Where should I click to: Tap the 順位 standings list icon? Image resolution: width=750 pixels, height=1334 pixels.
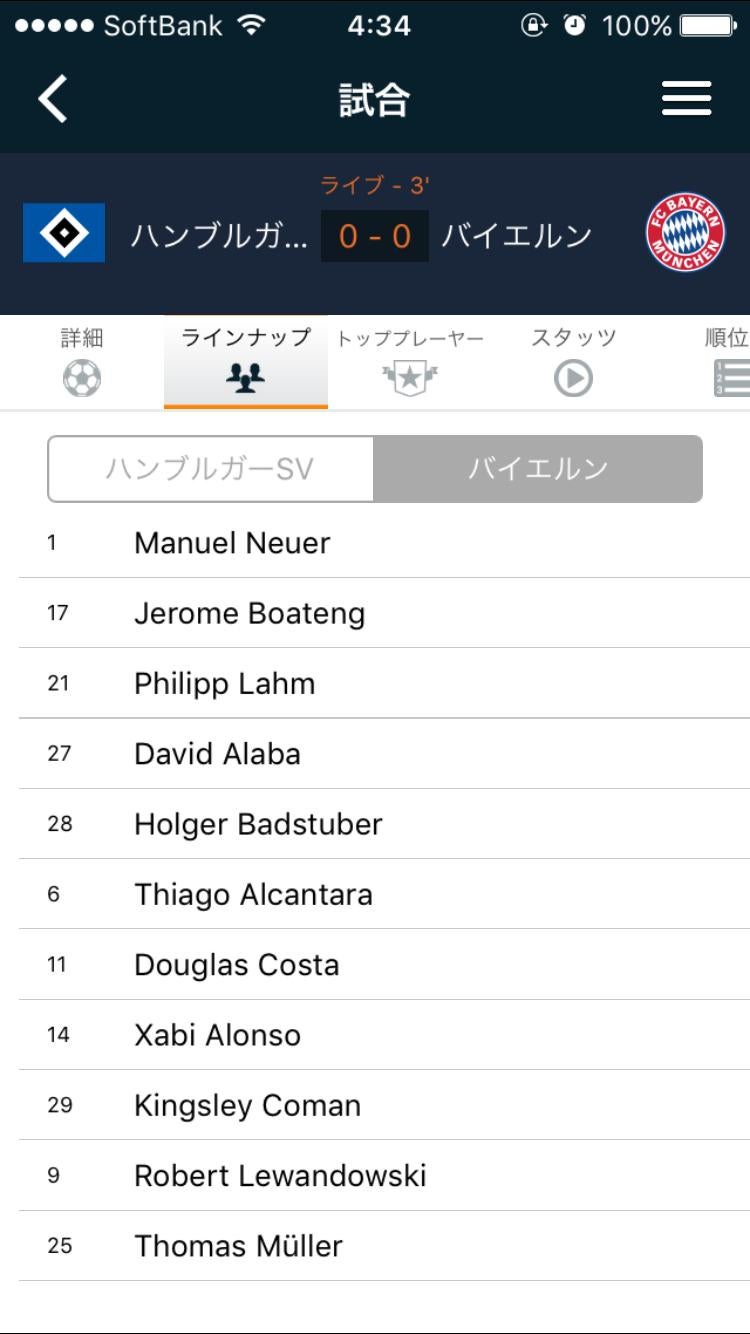point(732,379)
